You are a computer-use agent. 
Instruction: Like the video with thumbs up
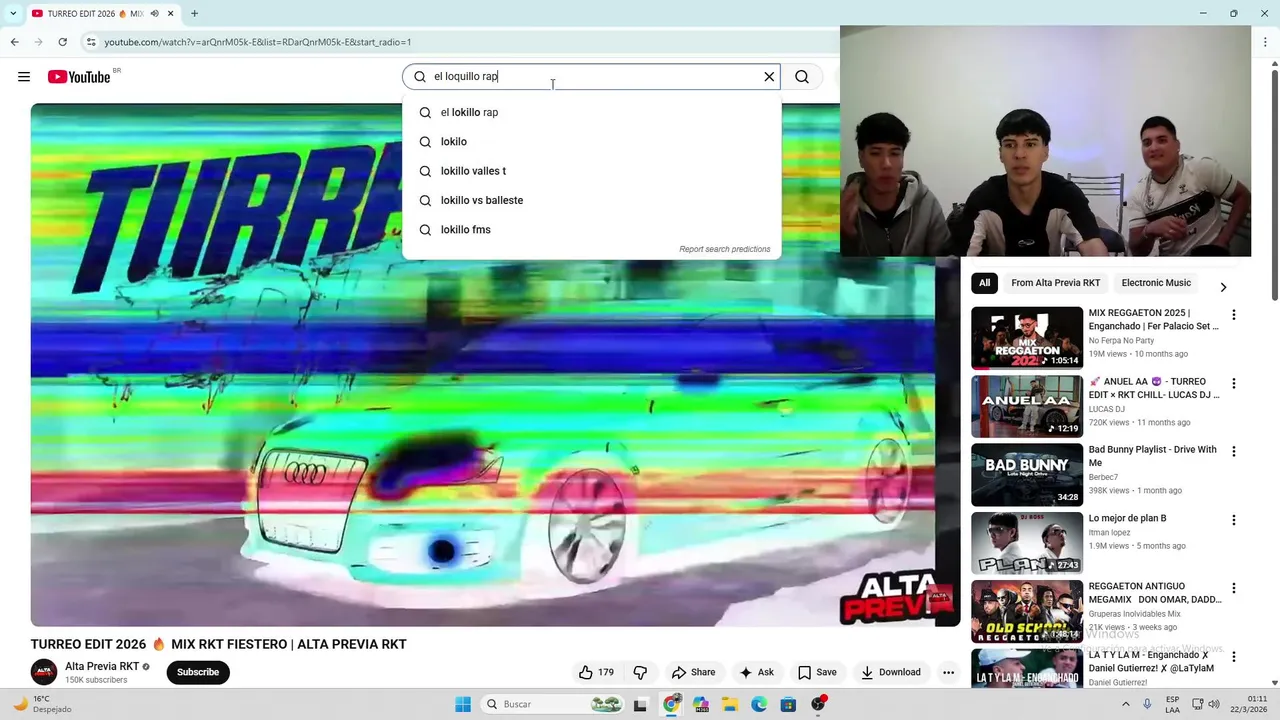point(596,672)
